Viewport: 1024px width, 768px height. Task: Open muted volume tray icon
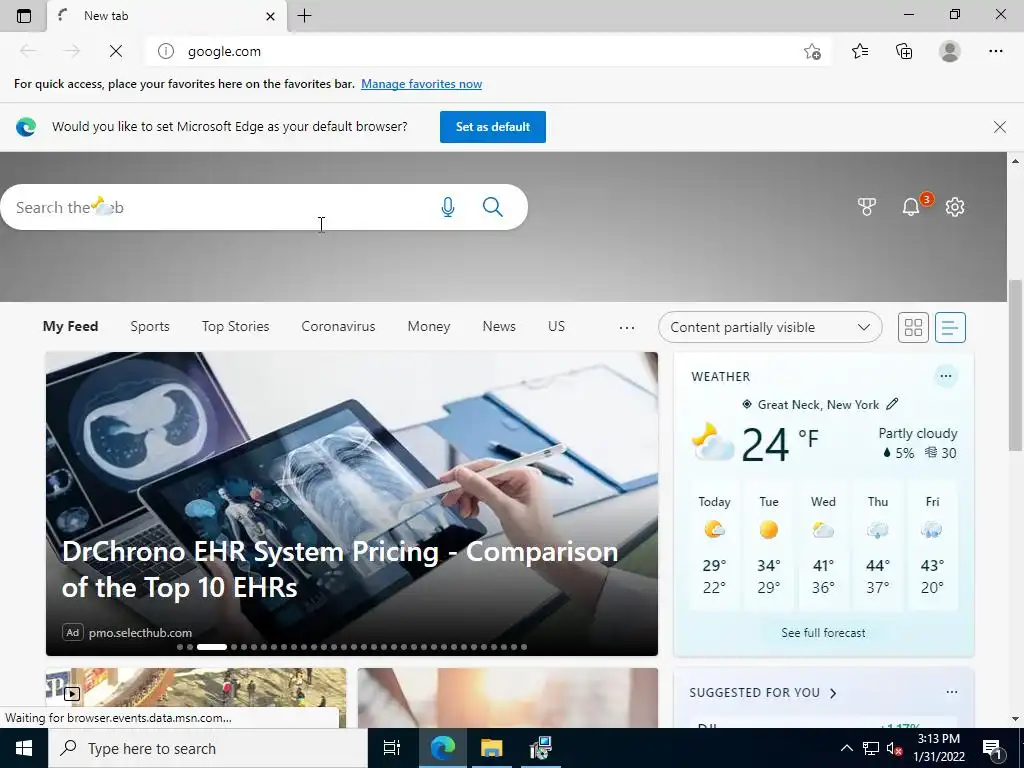[x=894, y=748]
